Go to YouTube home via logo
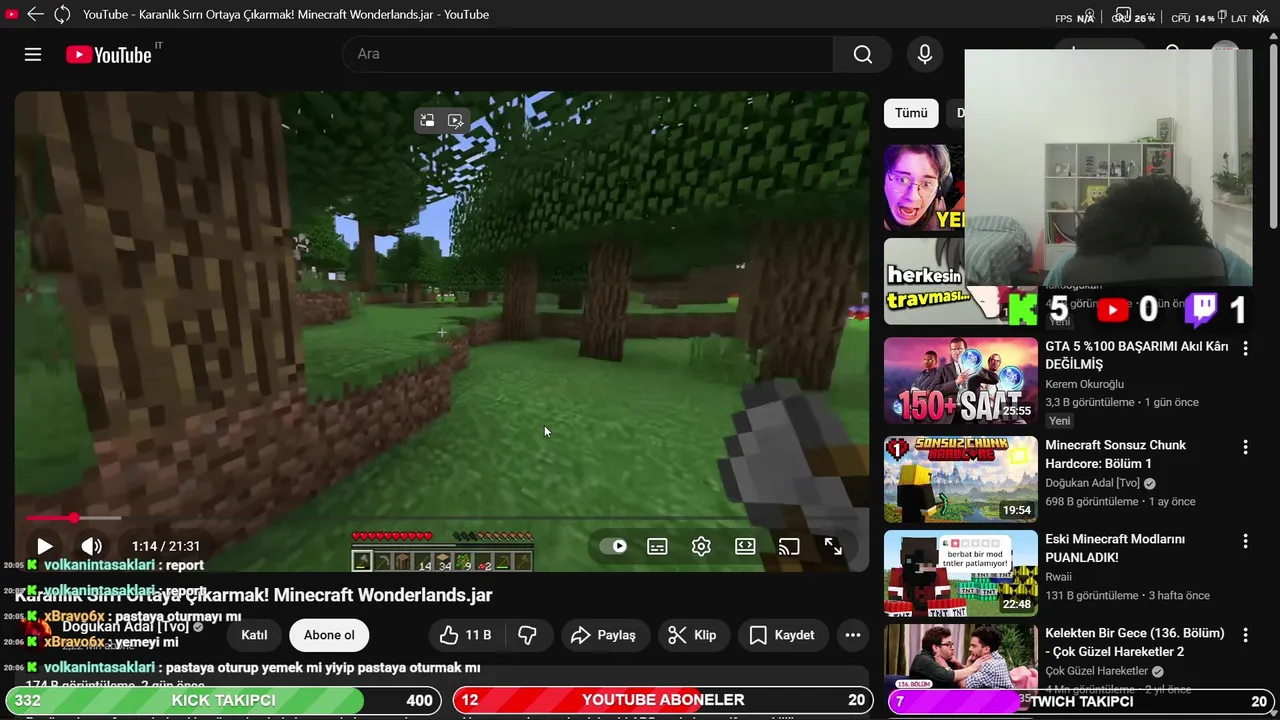1280x720 pixels. tap(109, 55)
